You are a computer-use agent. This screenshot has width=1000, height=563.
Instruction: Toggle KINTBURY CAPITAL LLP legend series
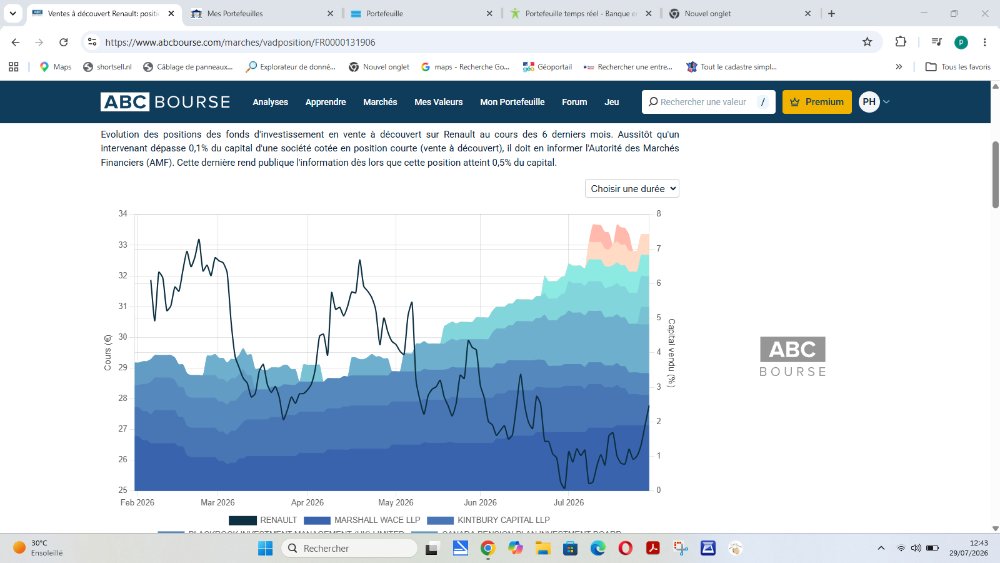[489, 520]
